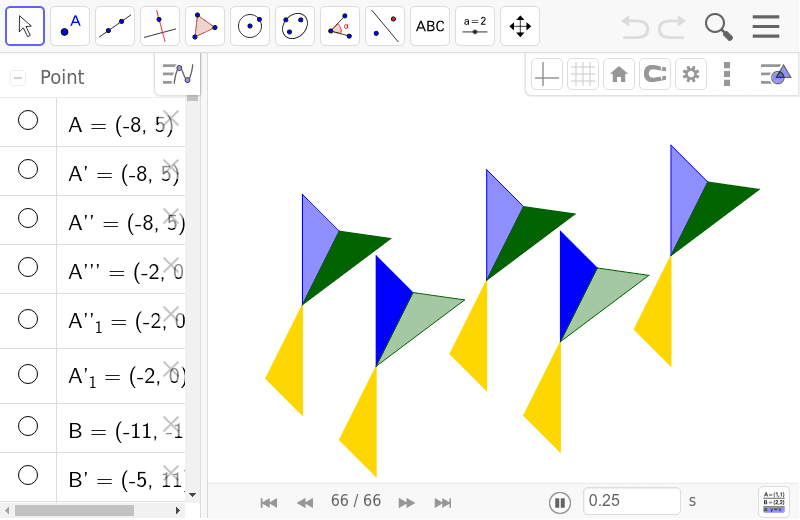
Task: Select the Move Graphics View tool
Action: [x=520, y=26]
